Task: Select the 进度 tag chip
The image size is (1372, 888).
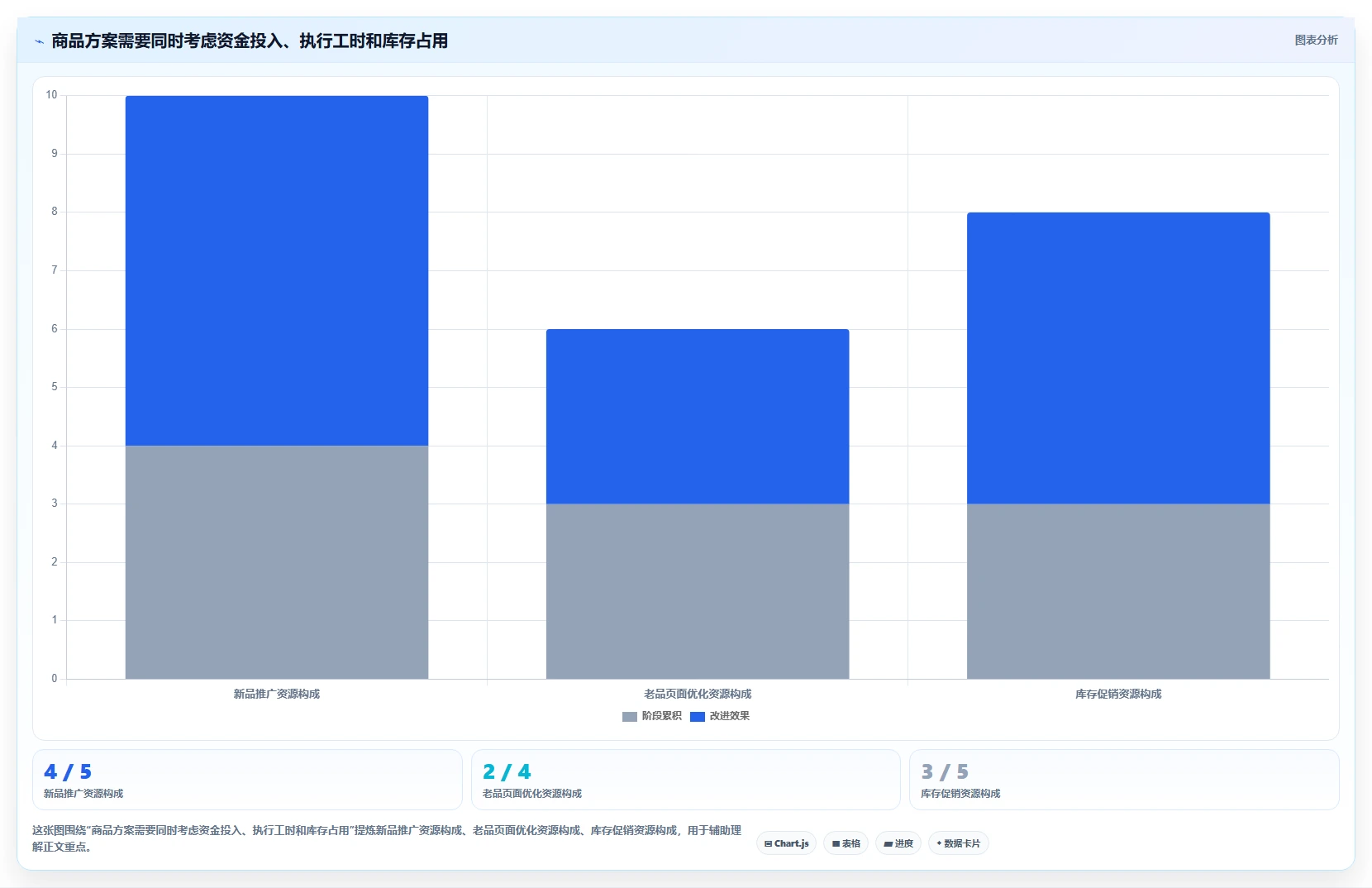Action: [898, 843]
